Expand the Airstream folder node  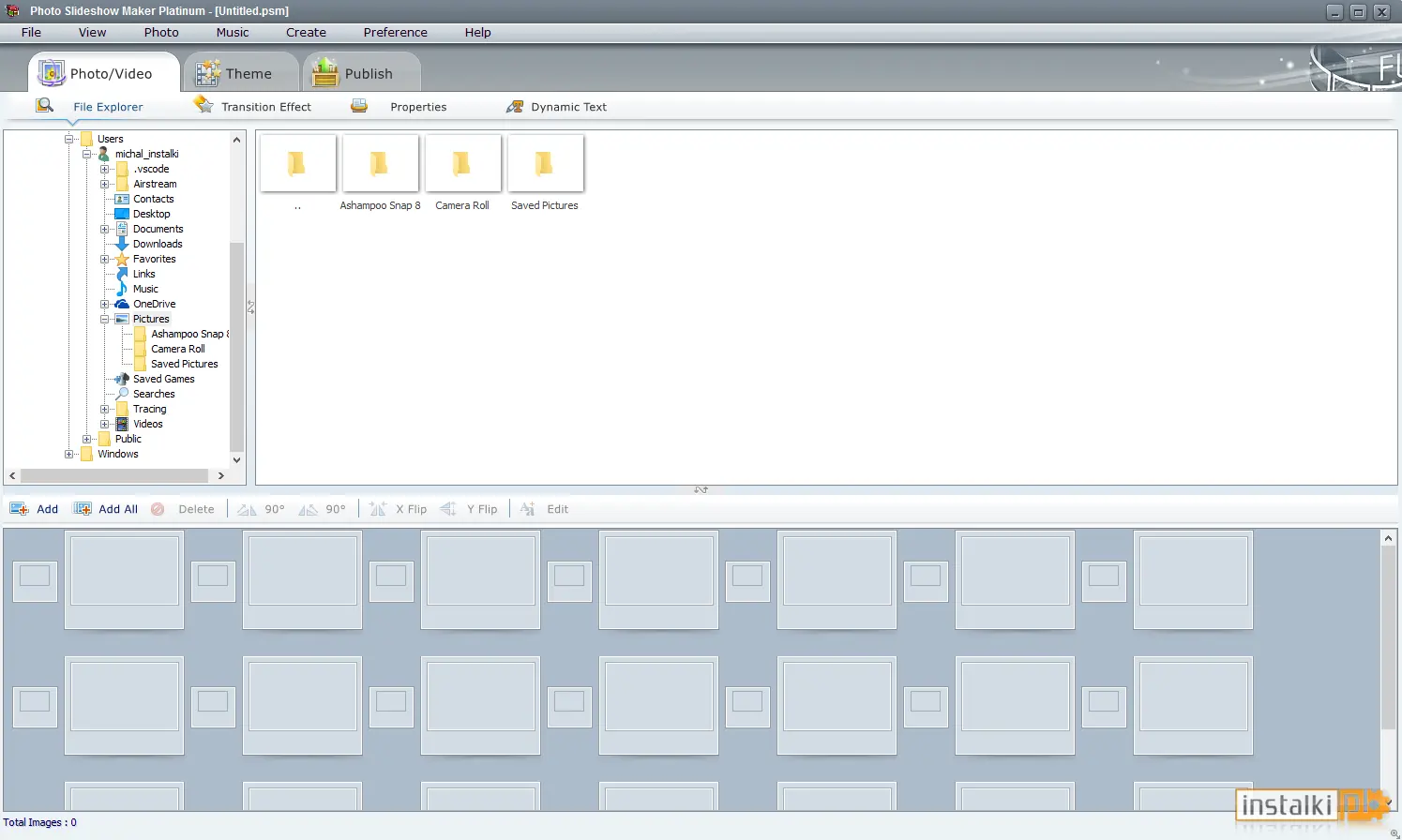click(x=105, y=184)
